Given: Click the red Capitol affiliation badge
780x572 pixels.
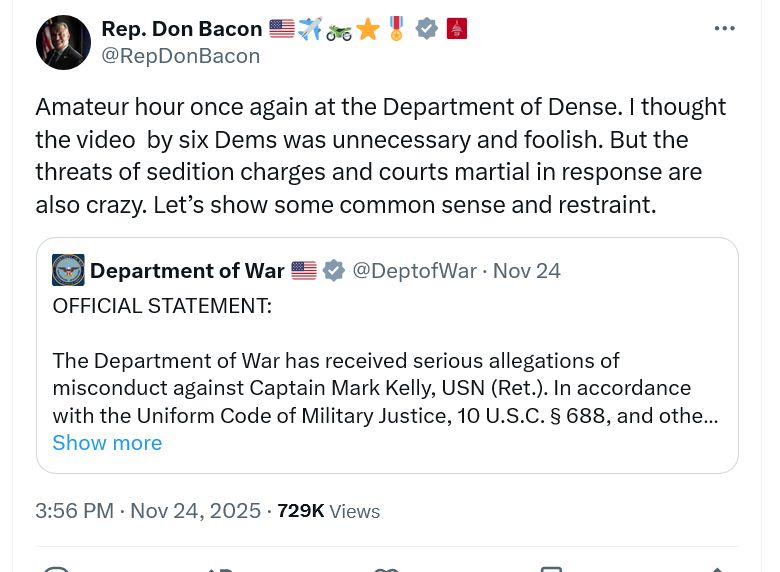Looking at the screenshot, I should click(457, 29).
